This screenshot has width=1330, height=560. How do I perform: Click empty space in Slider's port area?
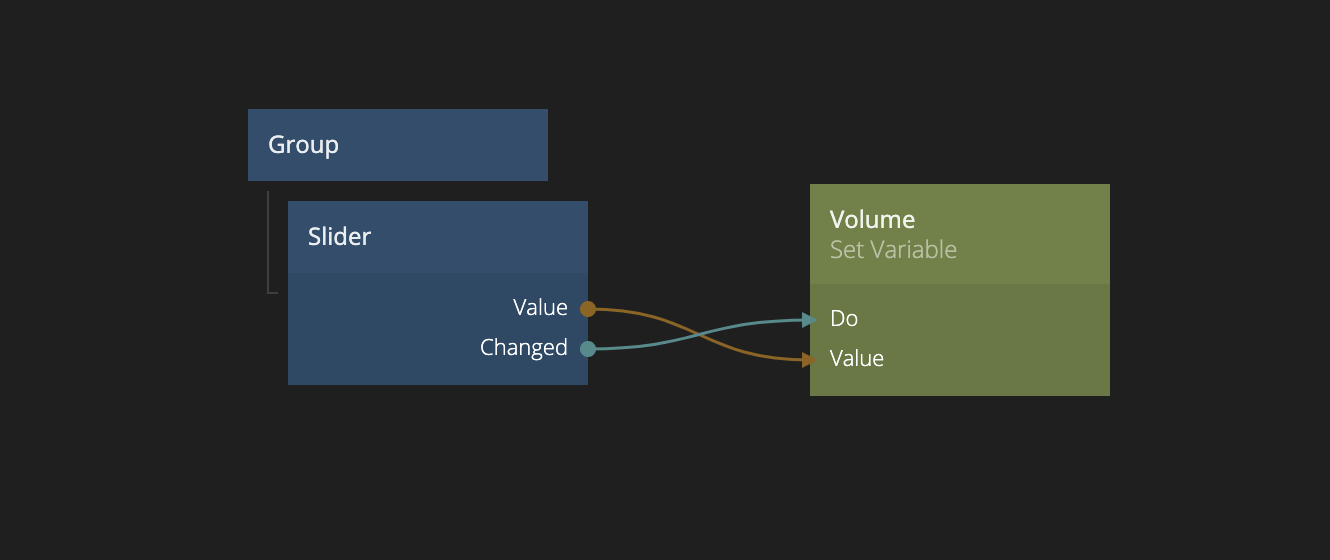tap(380, 330)
